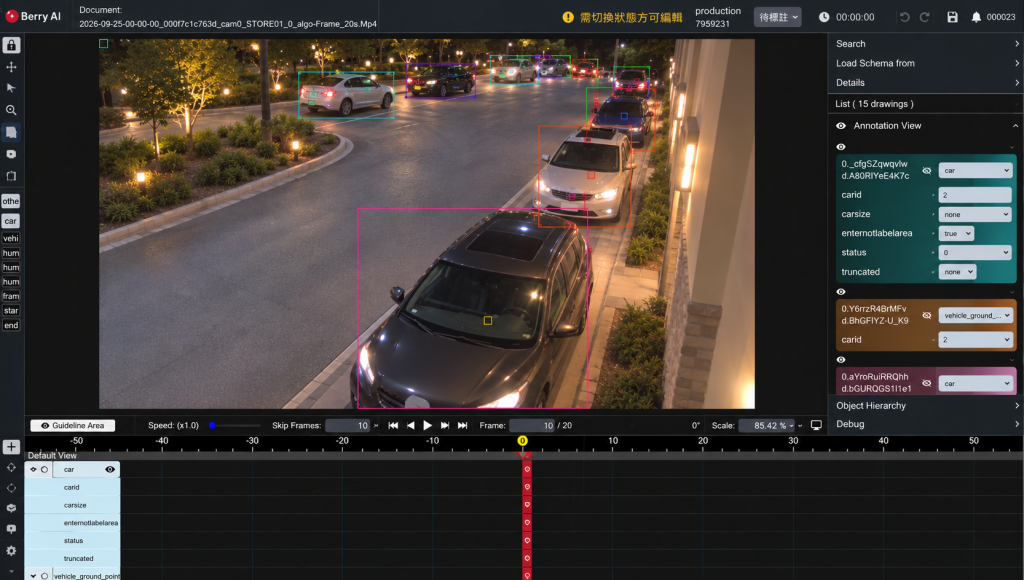Click the monitor display icon beside Scale
The image size is (1024, 580).
click(816, 425)
